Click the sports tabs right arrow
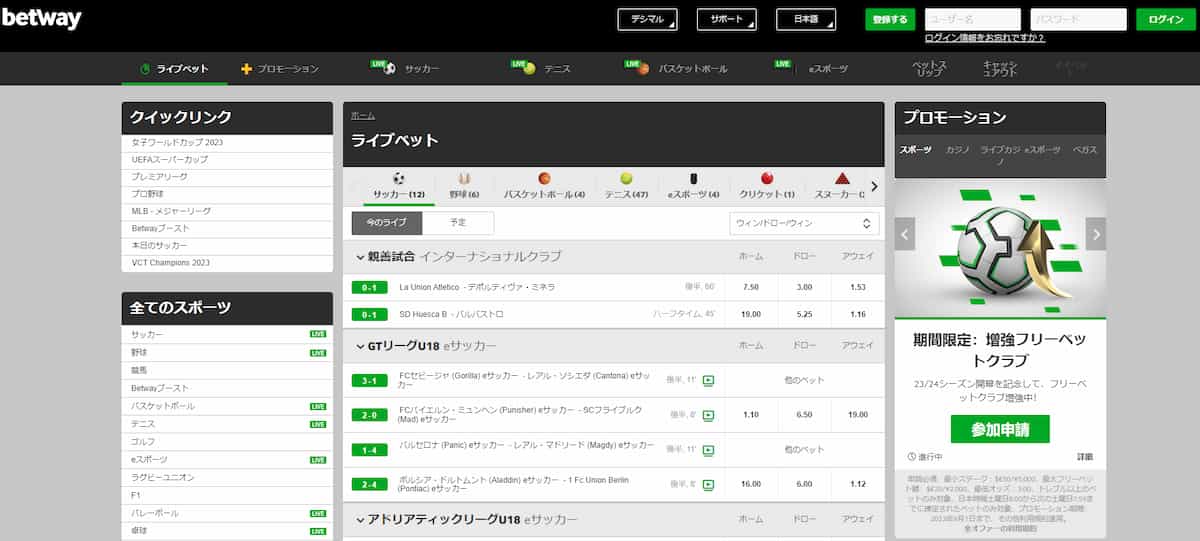1200x541 pixels. click(x=874, y=186)
